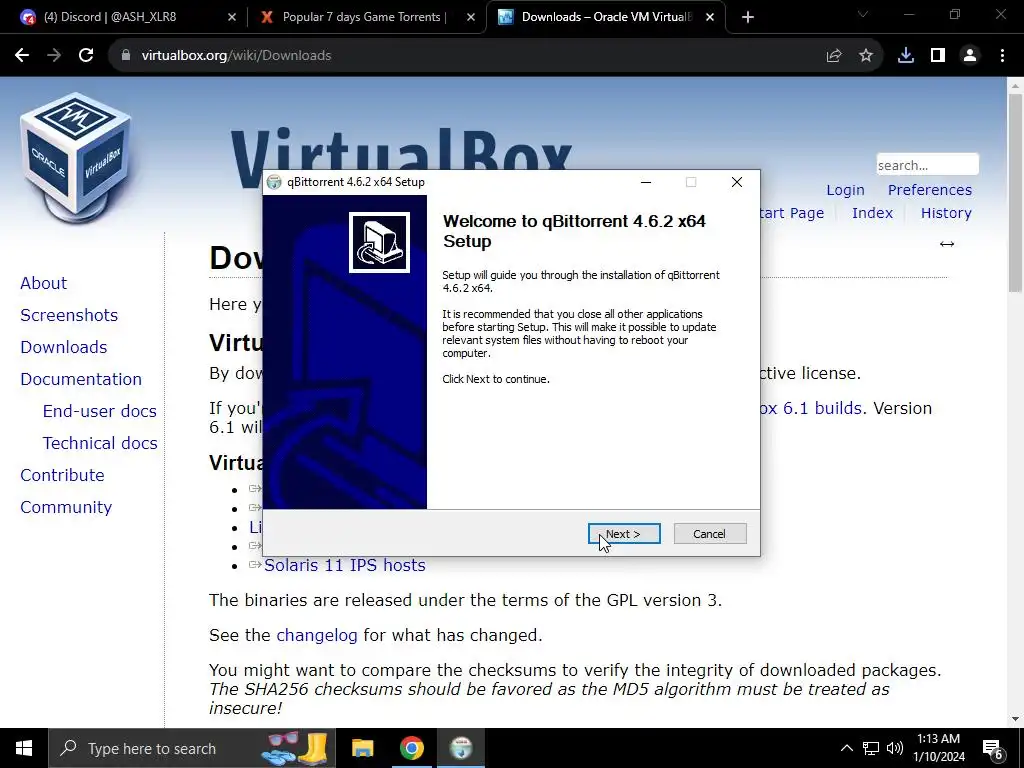Click the VirtualBox search field

927,165
